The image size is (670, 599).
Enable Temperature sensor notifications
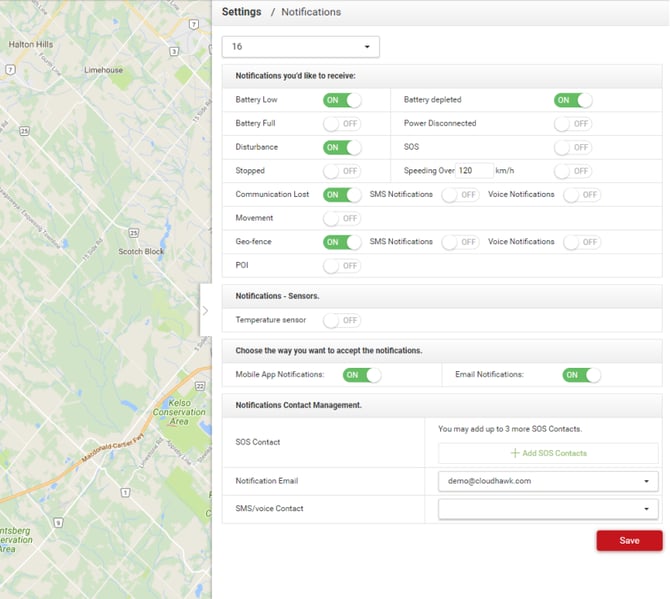(x=342, y=321)
